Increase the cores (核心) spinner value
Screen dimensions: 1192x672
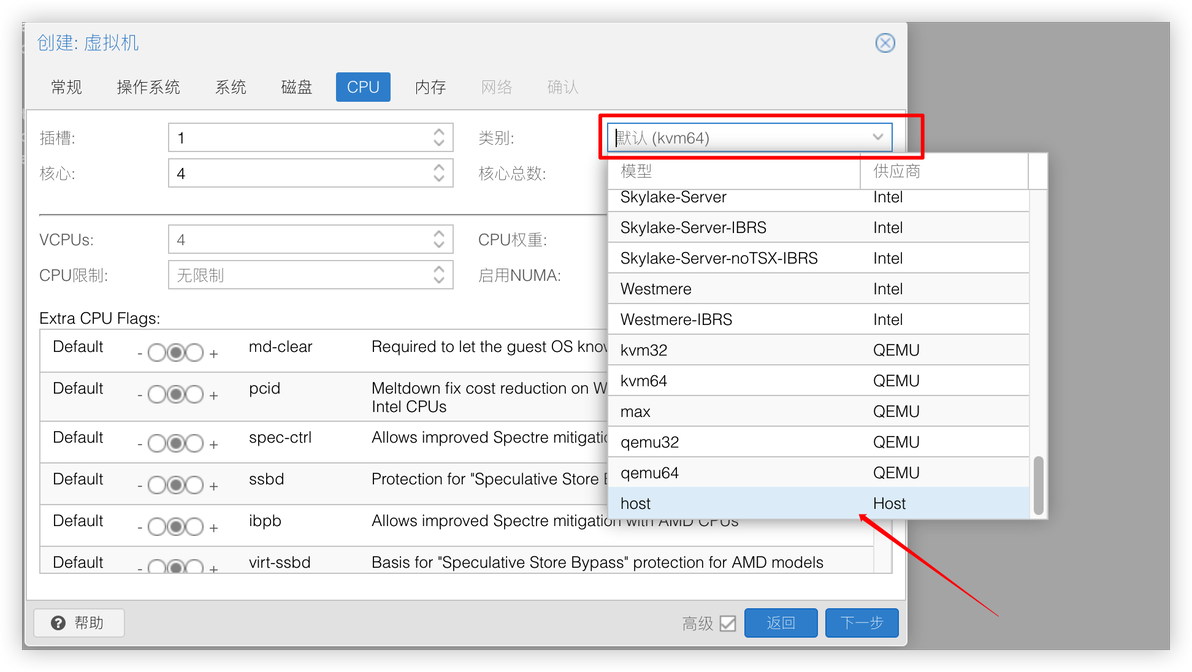click(439, 167)
